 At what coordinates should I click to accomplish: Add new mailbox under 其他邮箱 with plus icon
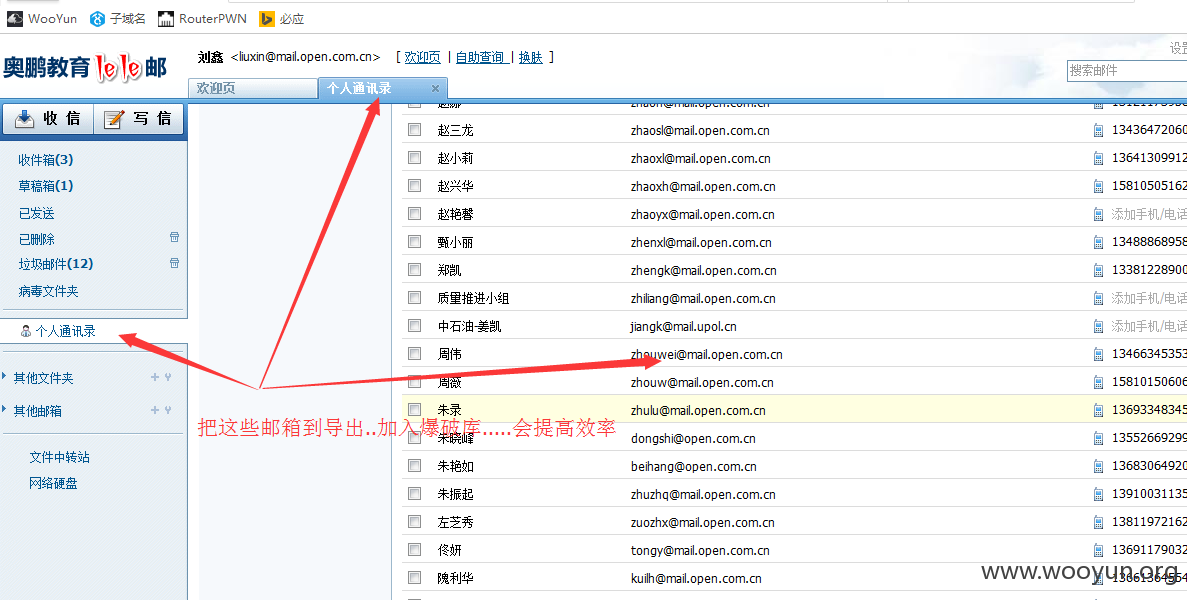155,410
